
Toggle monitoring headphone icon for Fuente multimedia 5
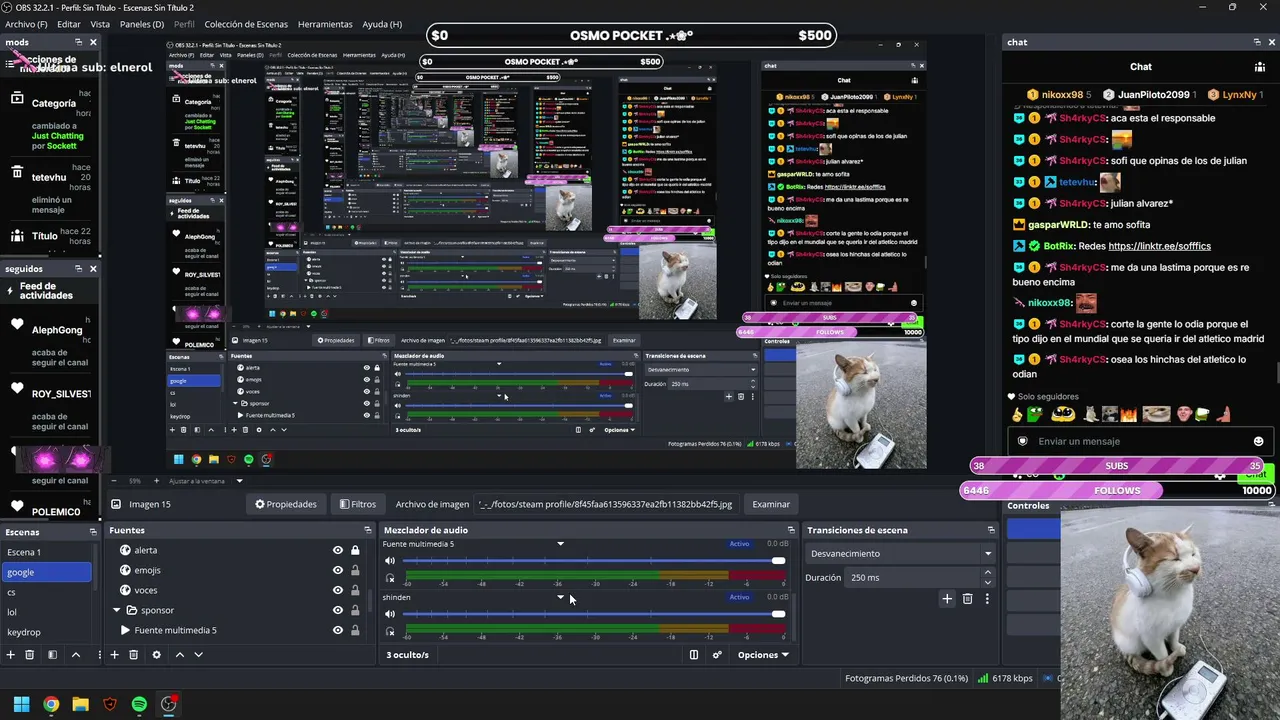click(390, 578)
